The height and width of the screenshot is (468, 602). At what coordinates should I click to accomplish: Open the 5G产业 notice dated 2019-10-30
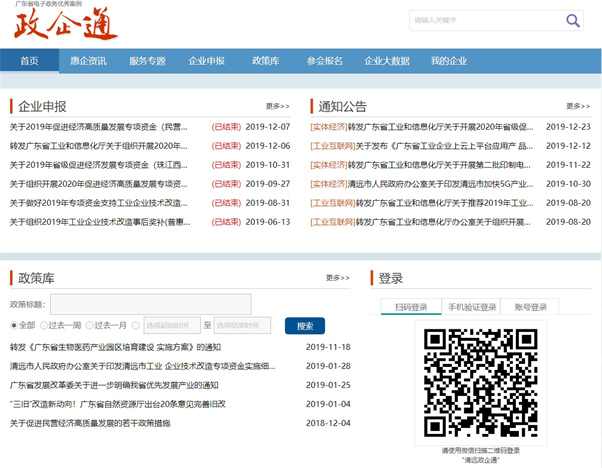pos(422,184)
